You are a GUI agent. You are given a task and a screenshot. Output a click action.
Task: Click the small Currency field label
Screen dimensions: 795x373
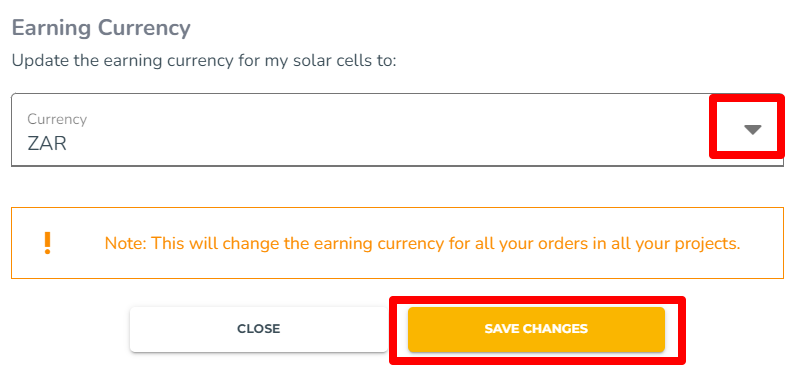[x=57, y=120]
